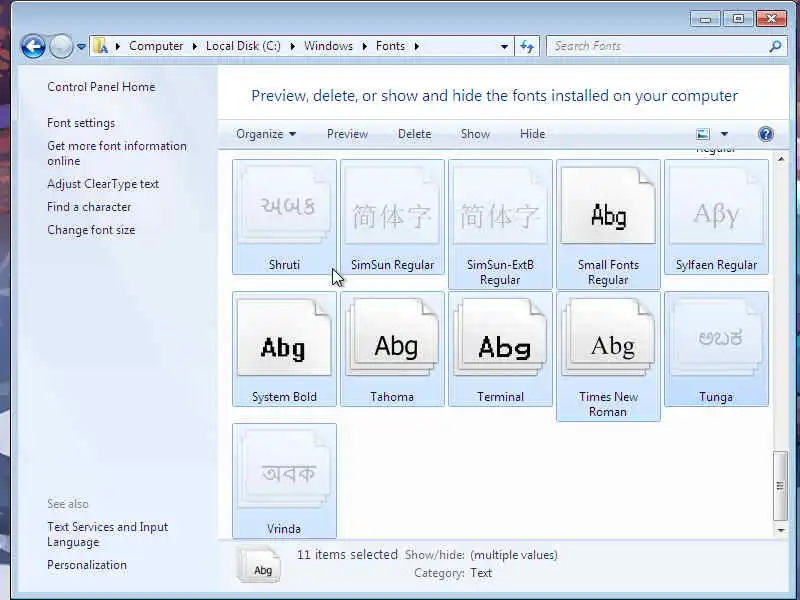This screenshot has height=600, width=800.
Task: Open Adjust ClearType text link
Action: [x=103, y=184]
